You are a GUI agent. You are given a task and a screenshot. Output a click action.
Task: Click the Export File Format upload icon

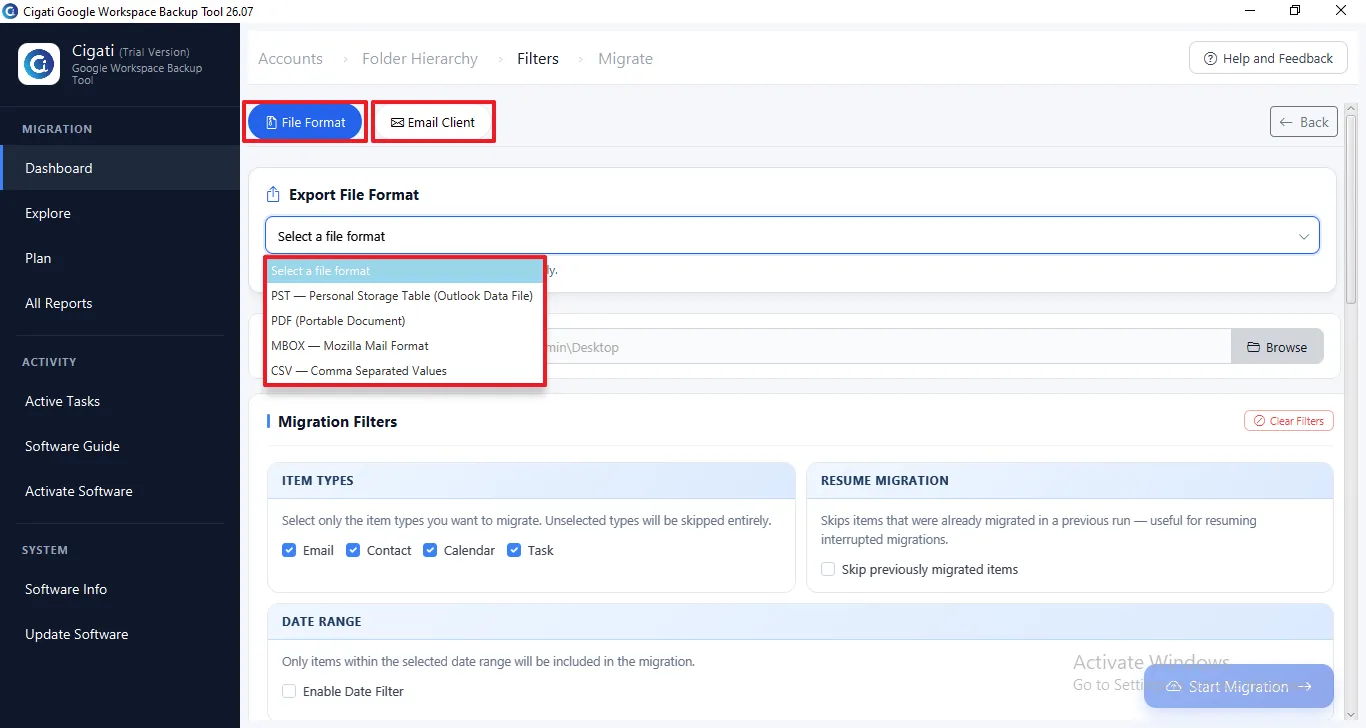[x=273, y=195]
